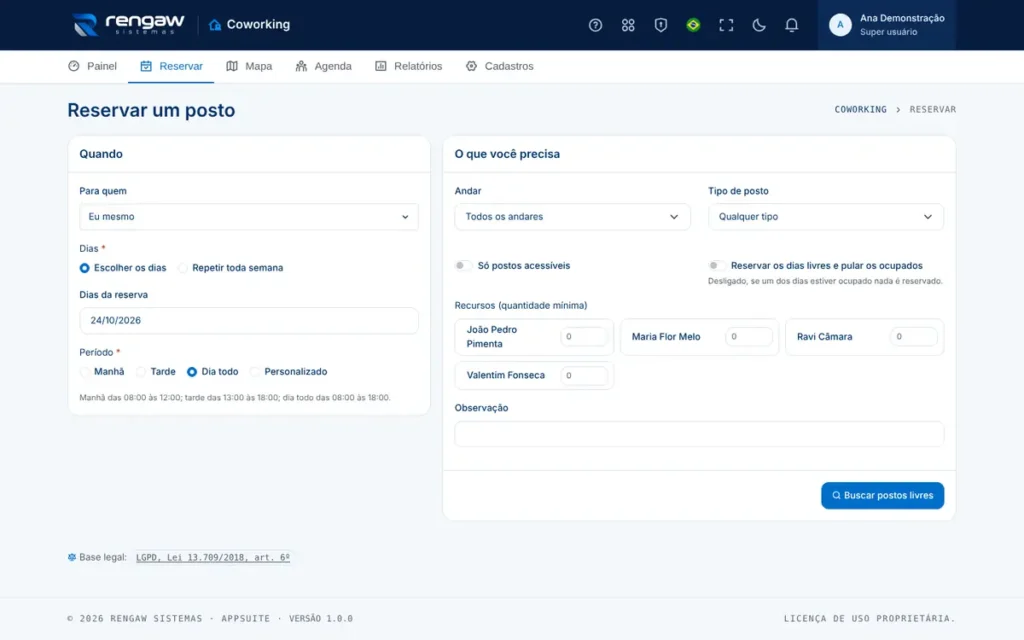1024x640 pixels.
Task: Toggle fullscreen mode icon
Action: click(726, 25)
